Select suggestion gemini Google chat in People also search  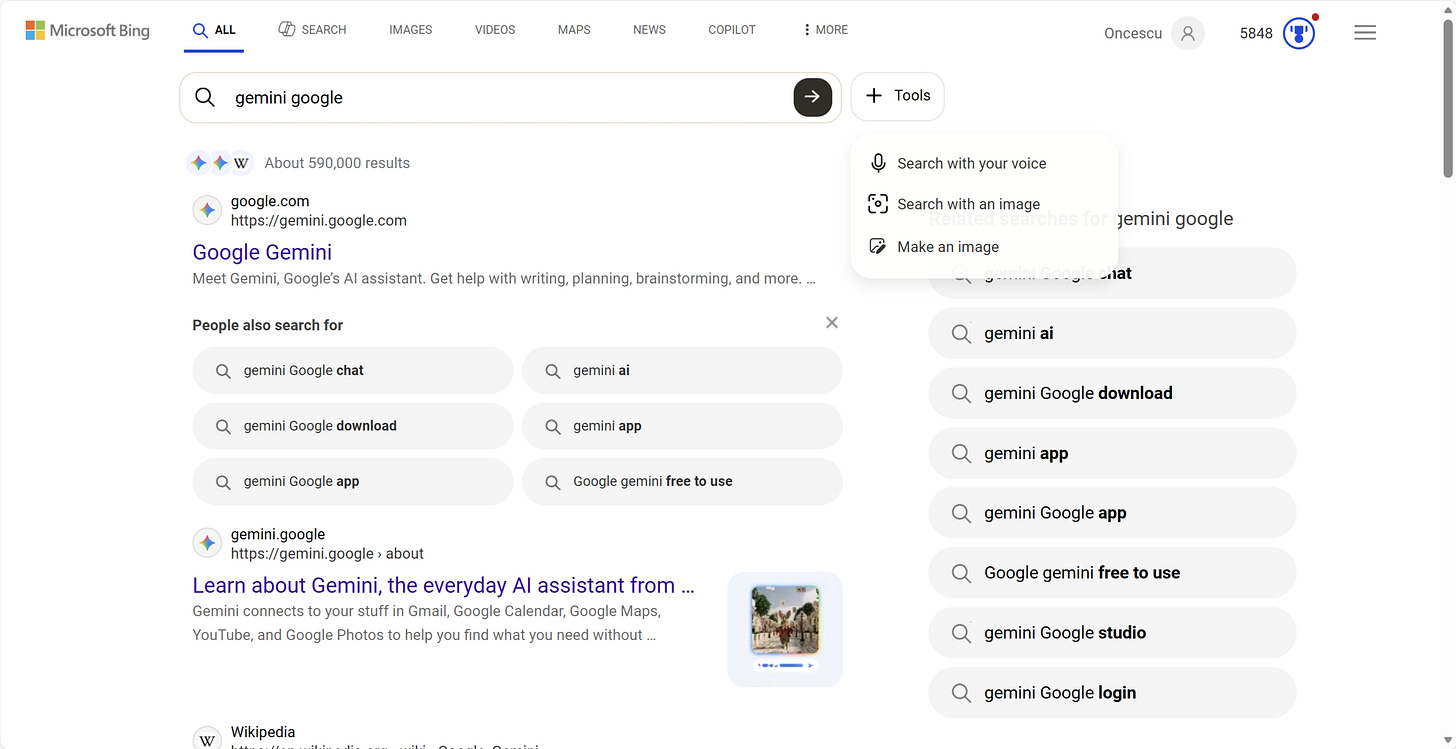pos(352,370)
